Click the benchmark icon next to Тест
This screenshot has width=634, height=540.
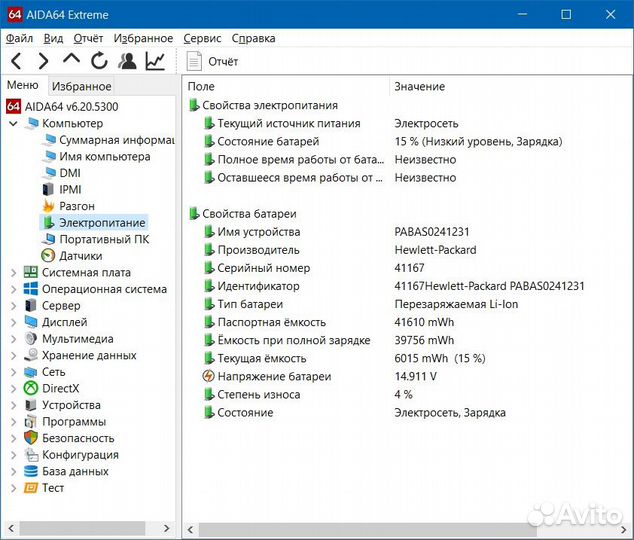[31, 488]
